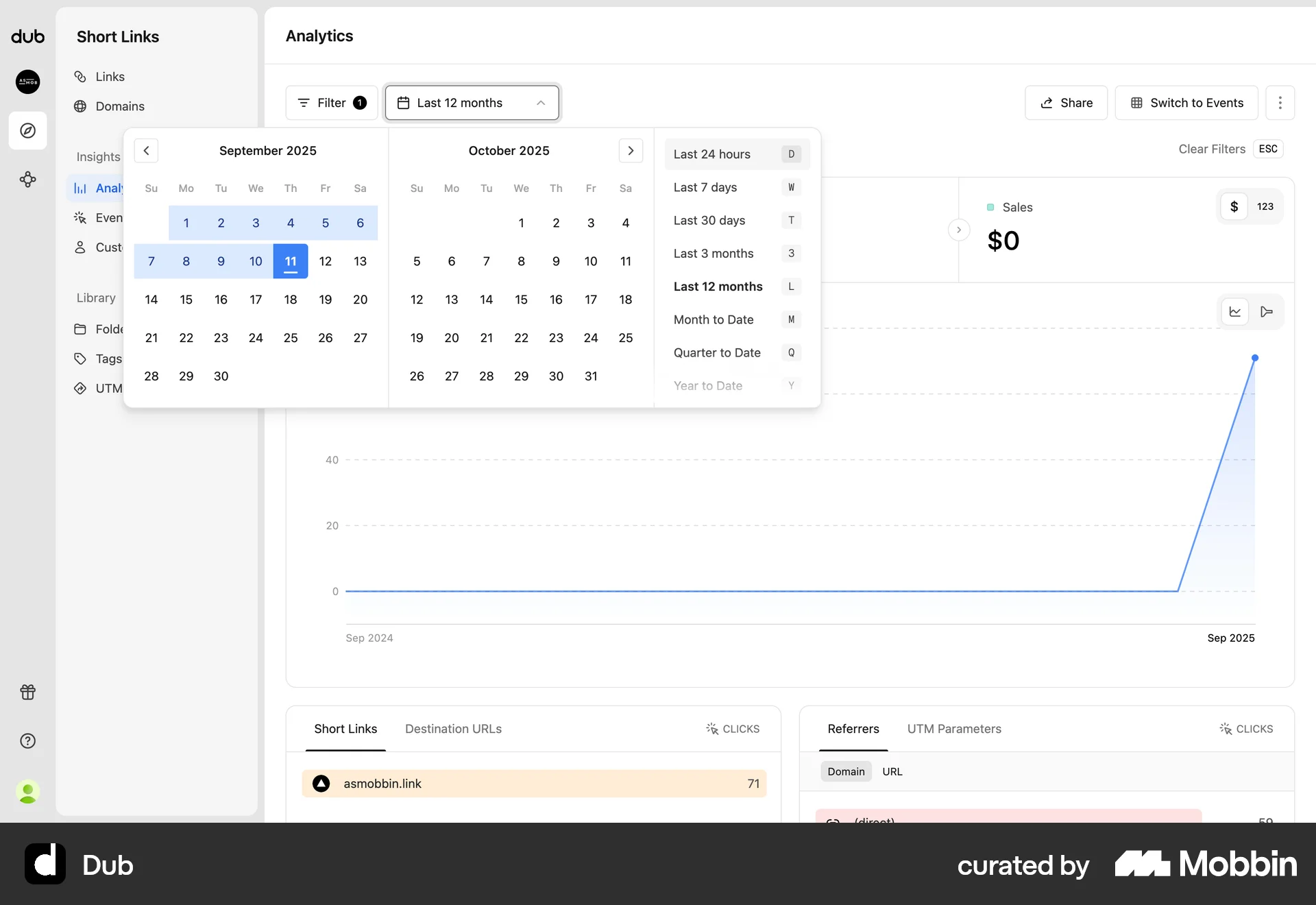This screenshot has width=1316, height=905.
Task: Select the line chart view icon
Action: (x=1235, y=312)
